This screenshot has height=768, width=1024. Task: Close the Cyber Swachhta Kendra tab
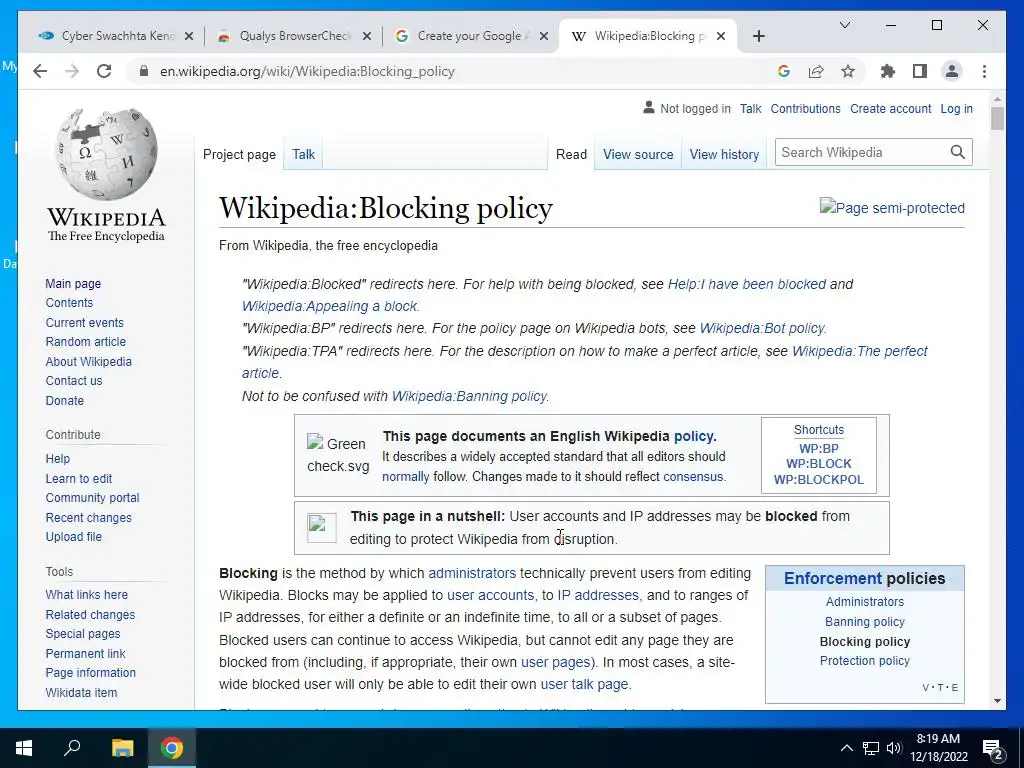[189, 36]
